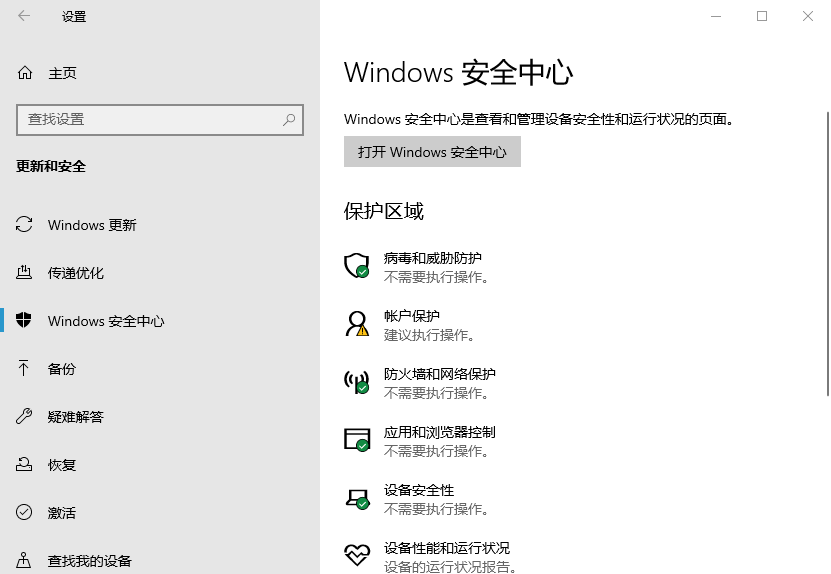Click the back arrow in Settings header

tap(24, 16)
